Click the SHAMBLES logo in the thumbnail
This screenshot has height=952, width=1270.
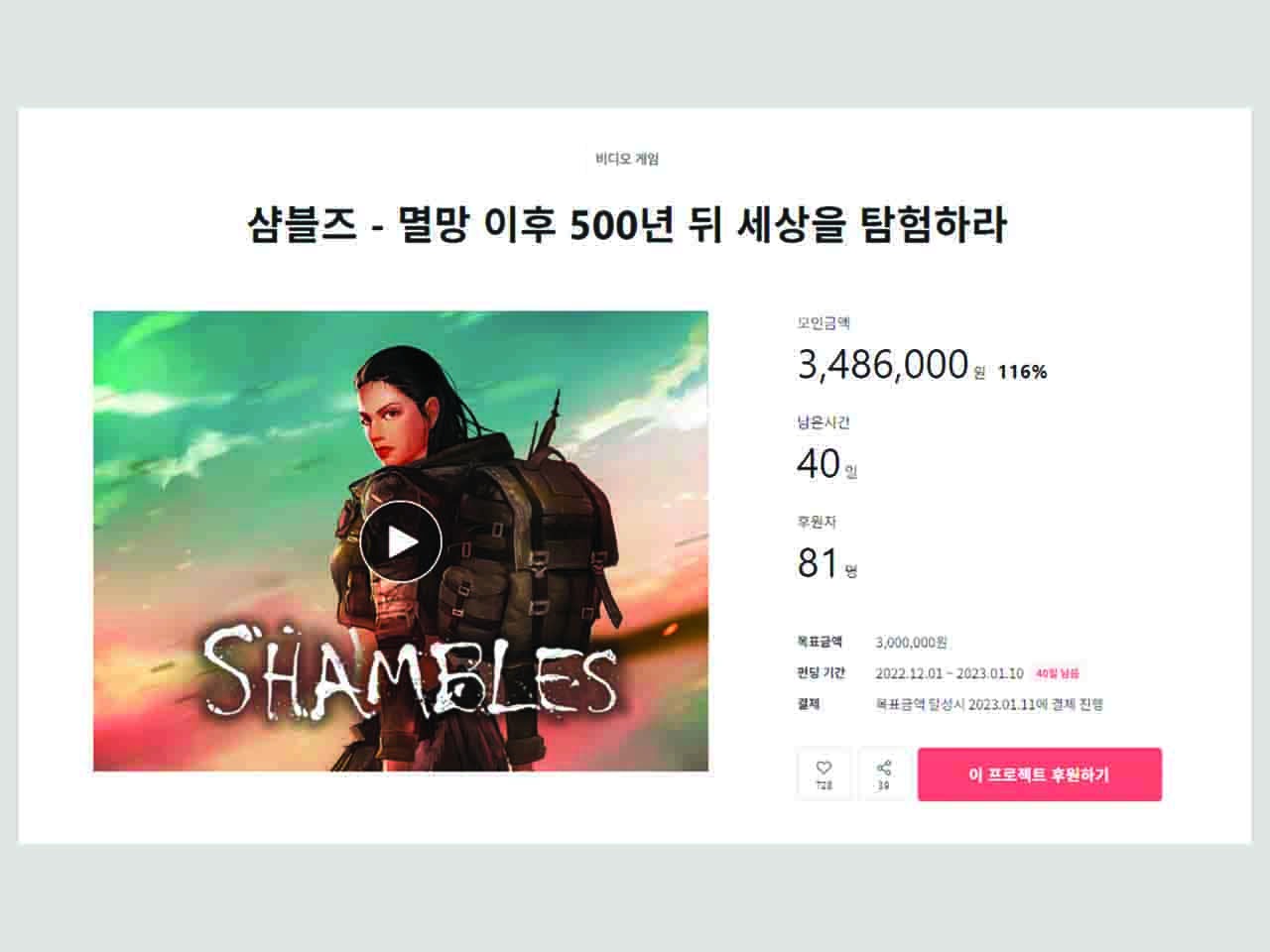[x=410, y=669]
